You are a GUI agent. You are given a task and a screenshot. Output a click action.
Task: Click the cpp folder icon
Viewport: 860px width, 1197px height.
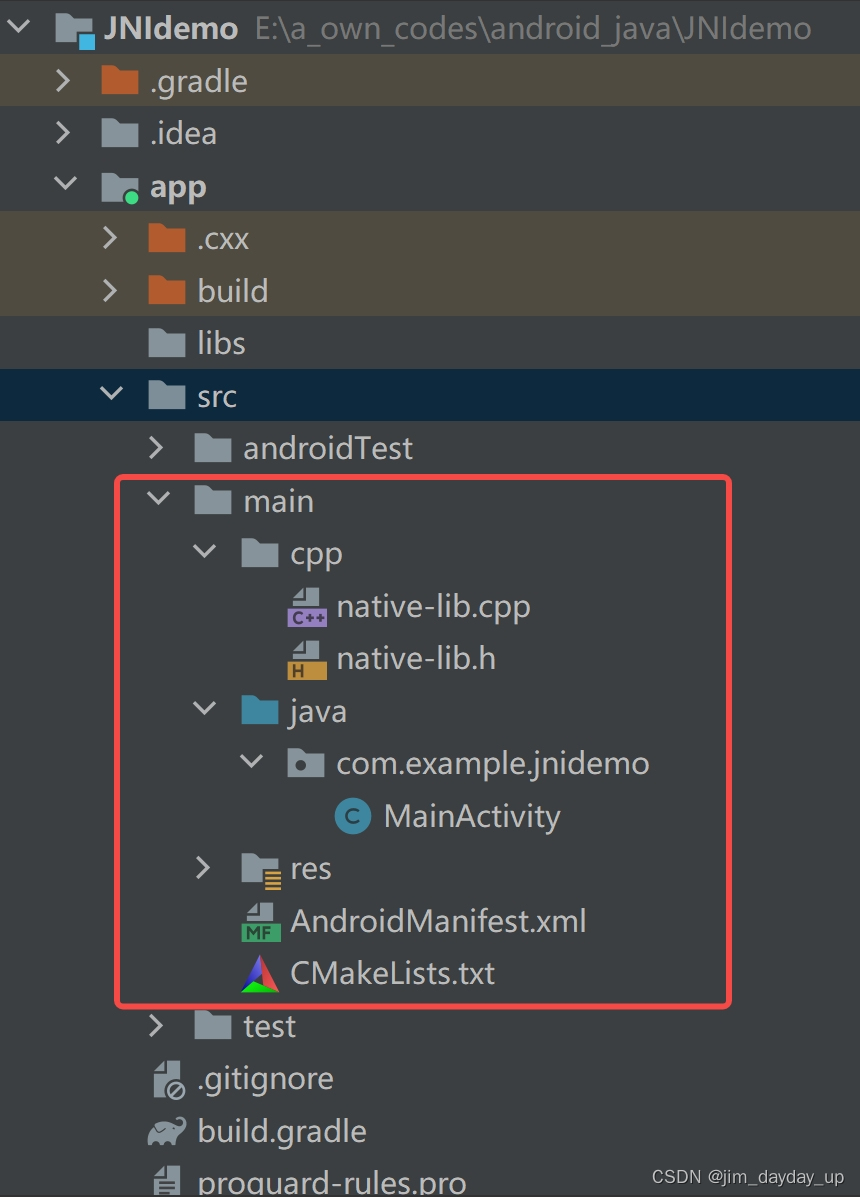click(x=259, y=553)
